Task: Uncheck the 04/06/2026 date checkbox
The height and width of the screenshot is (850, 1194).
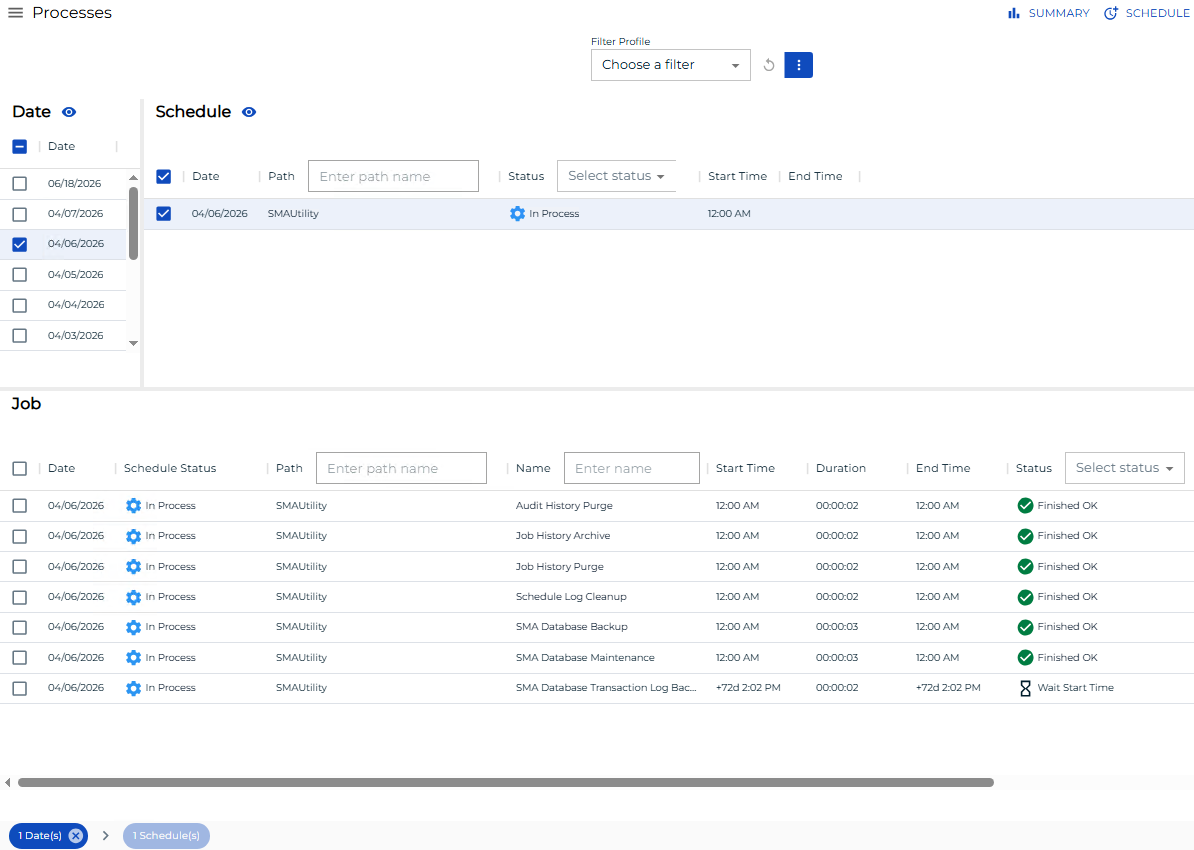Action: (20, 244)
